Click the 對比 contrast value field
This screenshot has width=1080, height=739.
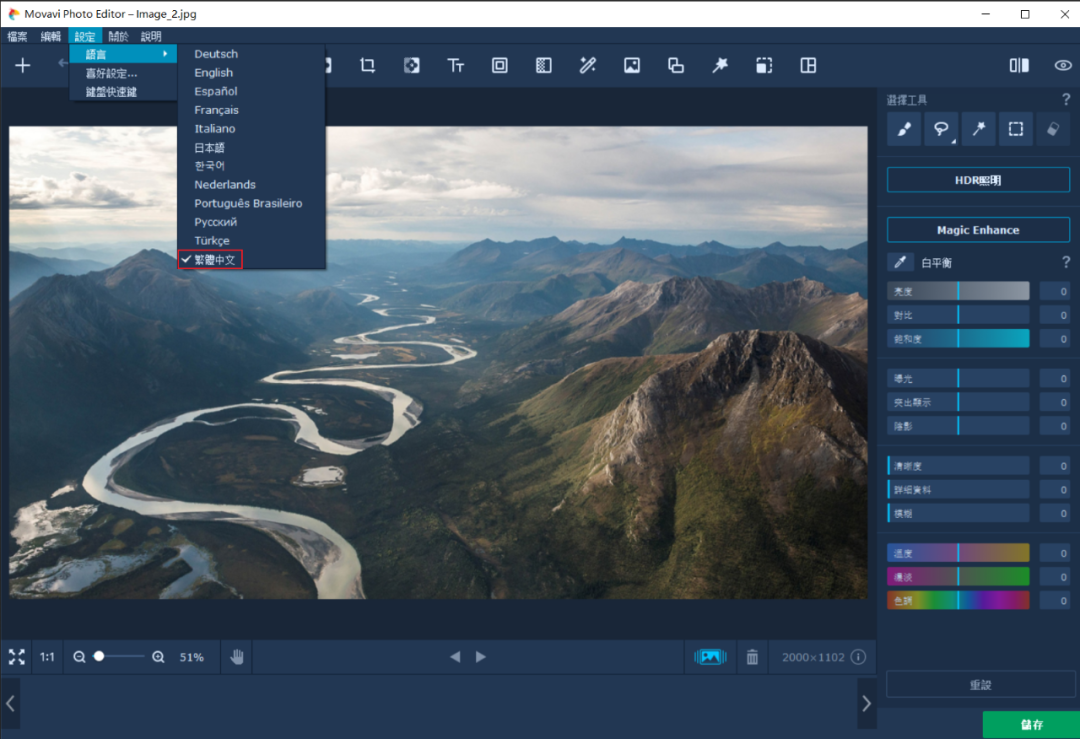coord(1055,315)
